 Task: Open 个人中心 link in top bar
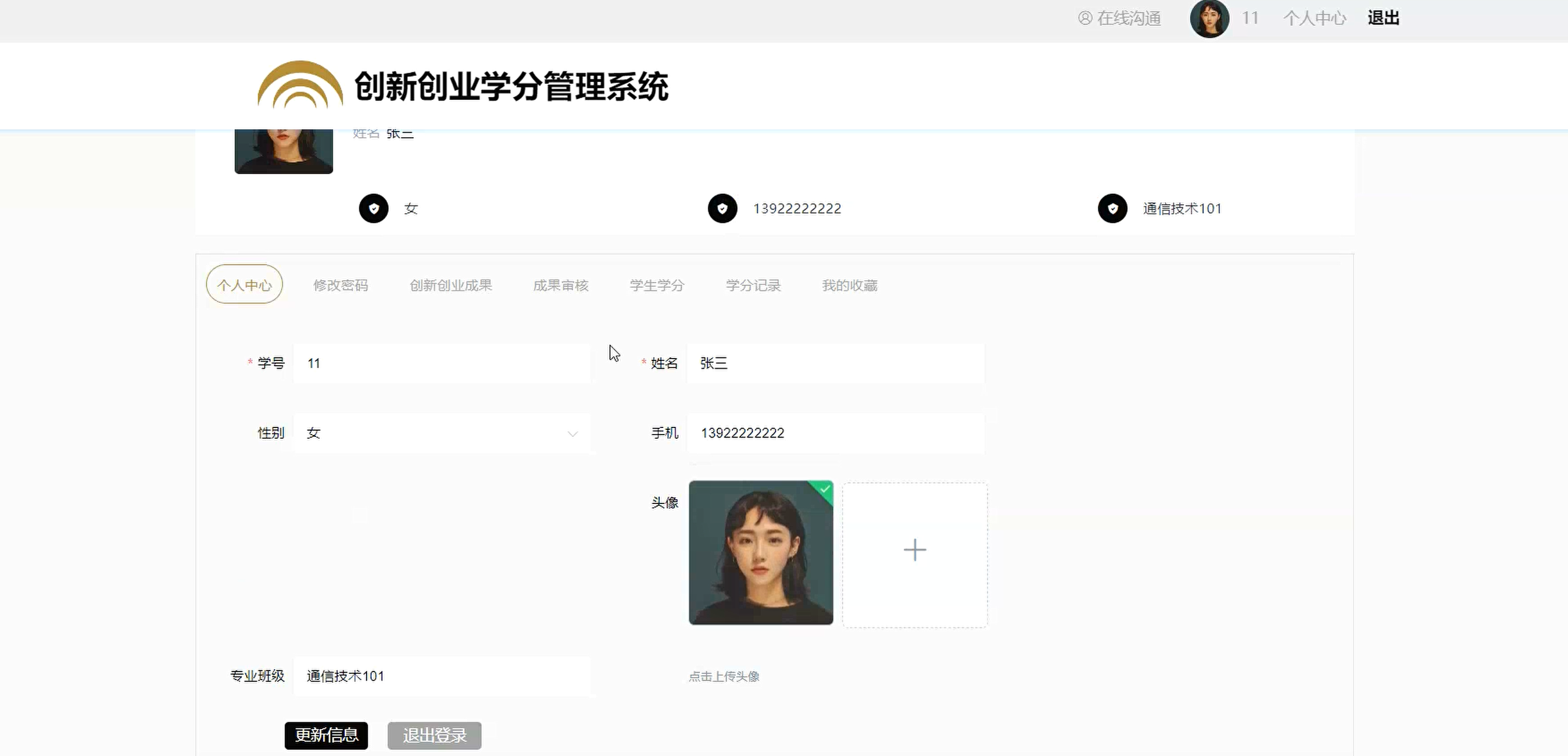[x=1315, y=18]
